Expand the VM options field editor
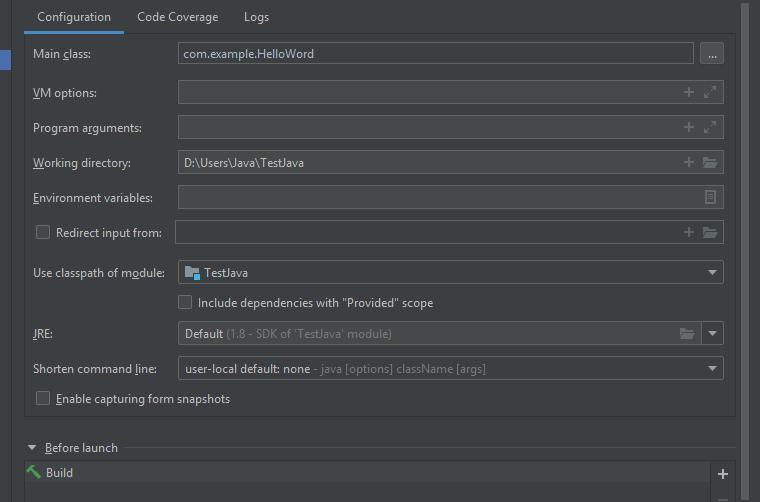 tap(710, 92)
